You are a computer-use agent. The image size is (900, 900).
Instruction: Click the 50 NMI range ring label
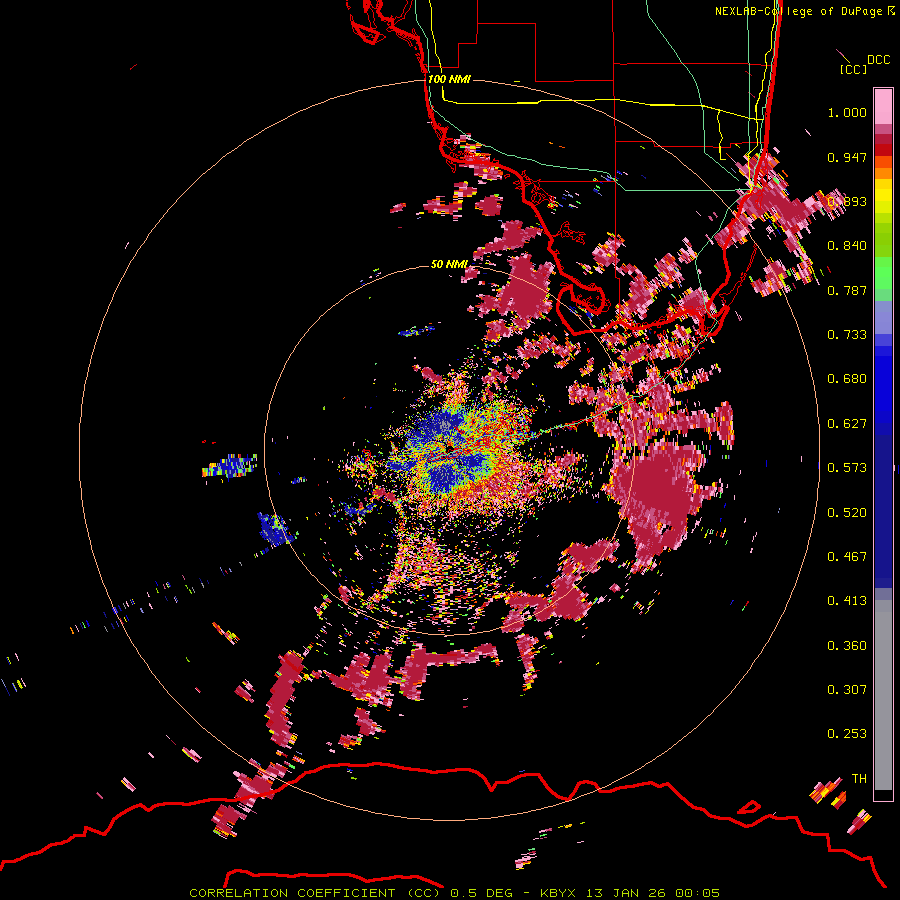pyautogui.click(x=449, y=264)
